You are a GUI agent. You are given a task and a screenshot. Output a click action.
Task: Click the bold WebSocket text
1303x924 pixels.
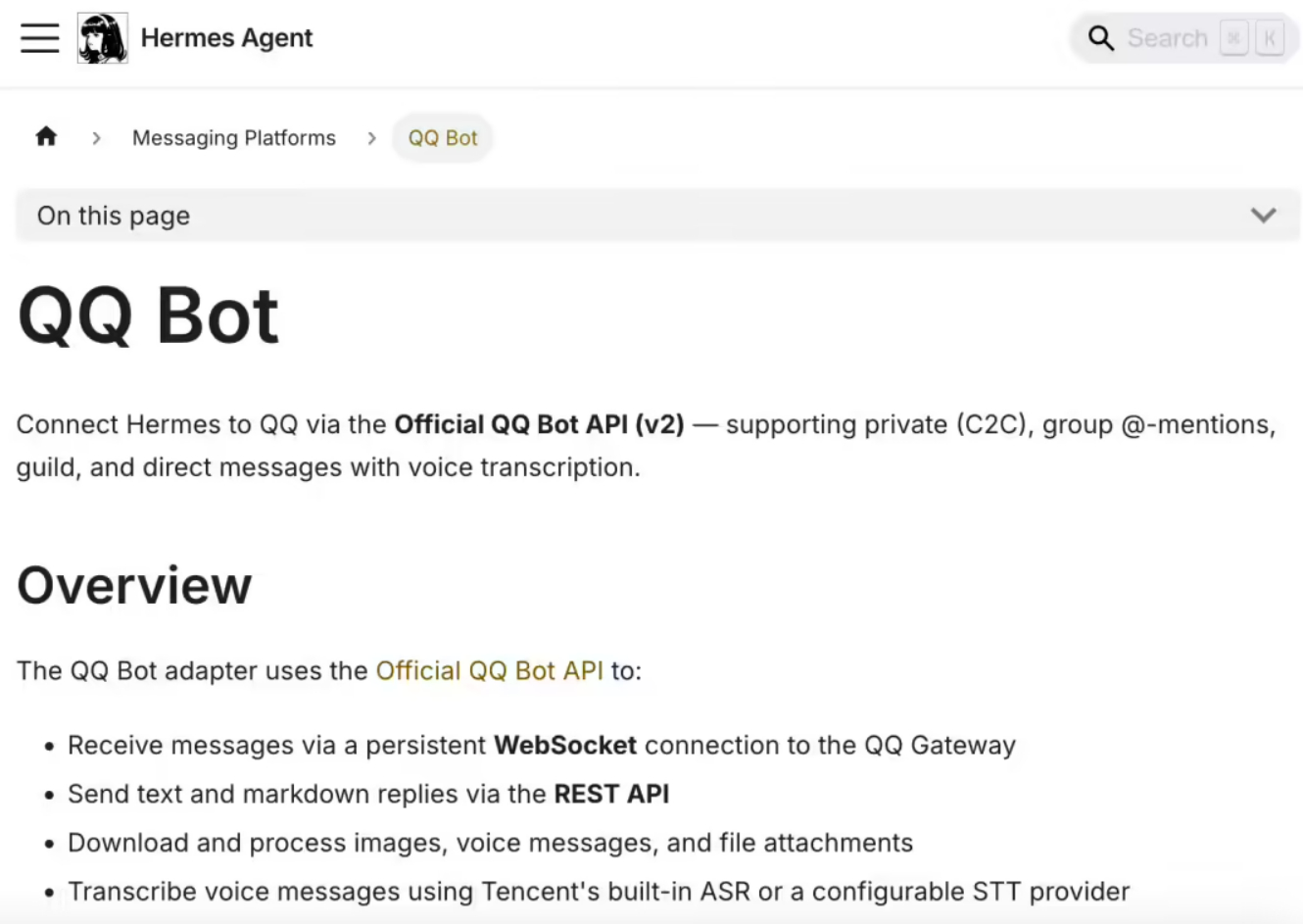coord(565,746)
